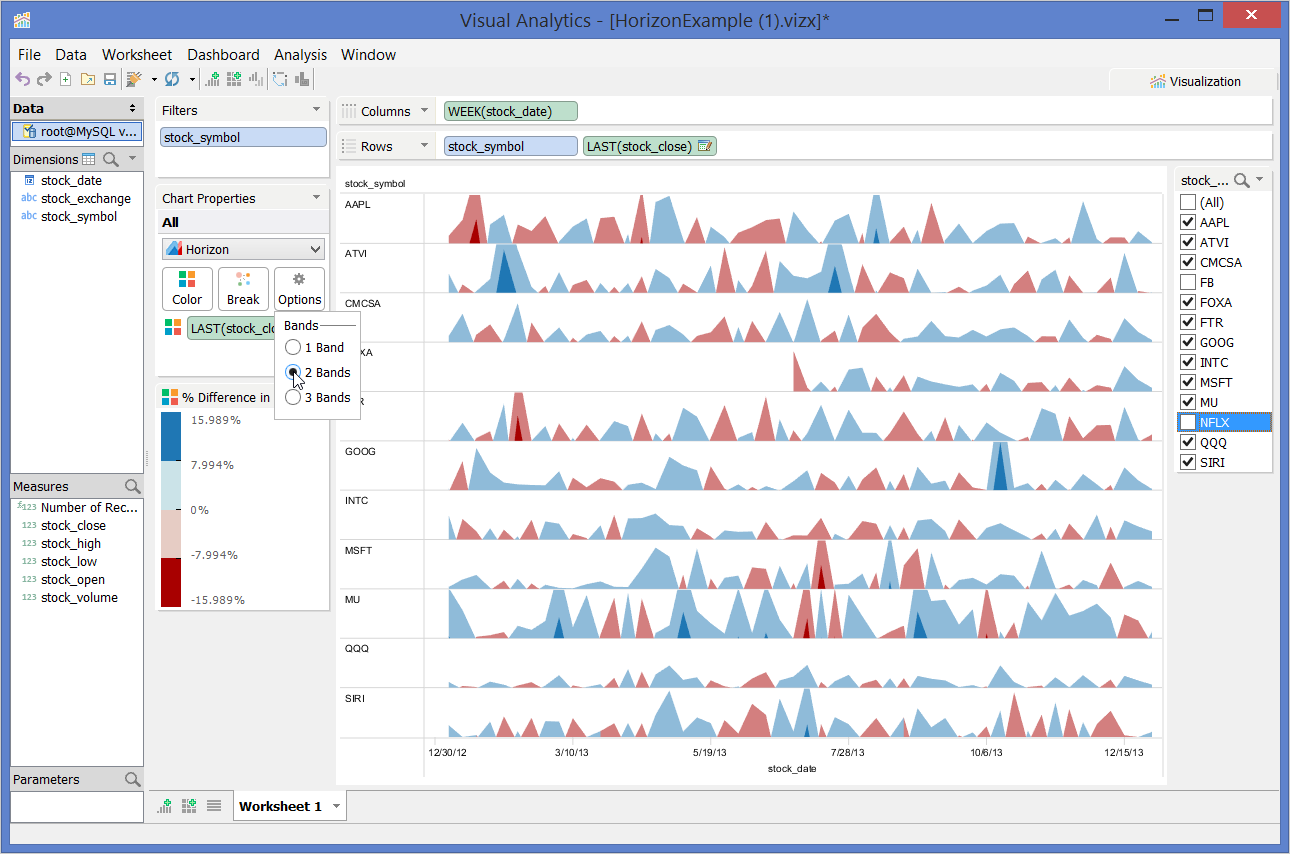Open the Data menu
The height and width of the screenshot is (854, 1290).
pos(71,55)
